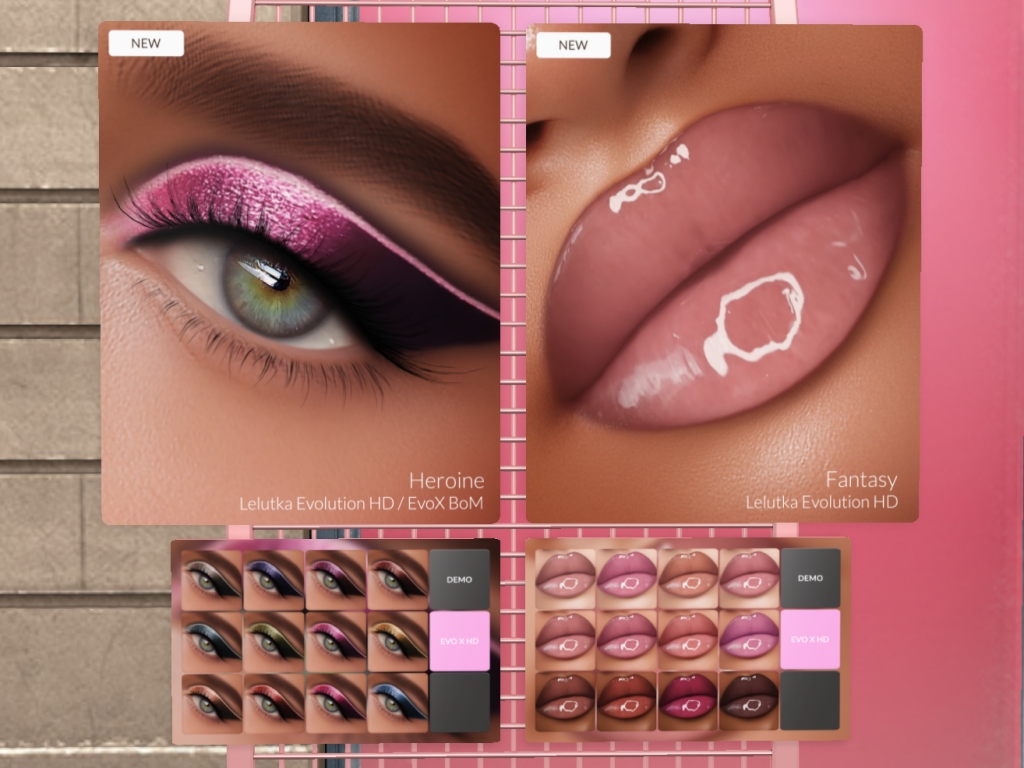The height and width of the screenshot is (768, 1024).
Task: Click DEMO button on Fantasy lips panel
Action: click(x=810, y=578)
